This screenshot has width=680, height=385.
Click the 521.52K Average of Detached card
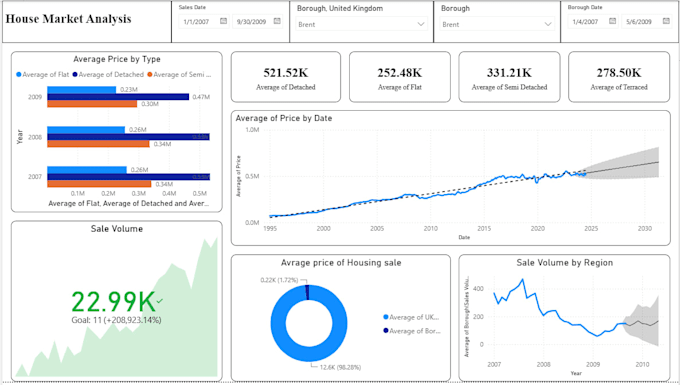click(x=286, y=77)
